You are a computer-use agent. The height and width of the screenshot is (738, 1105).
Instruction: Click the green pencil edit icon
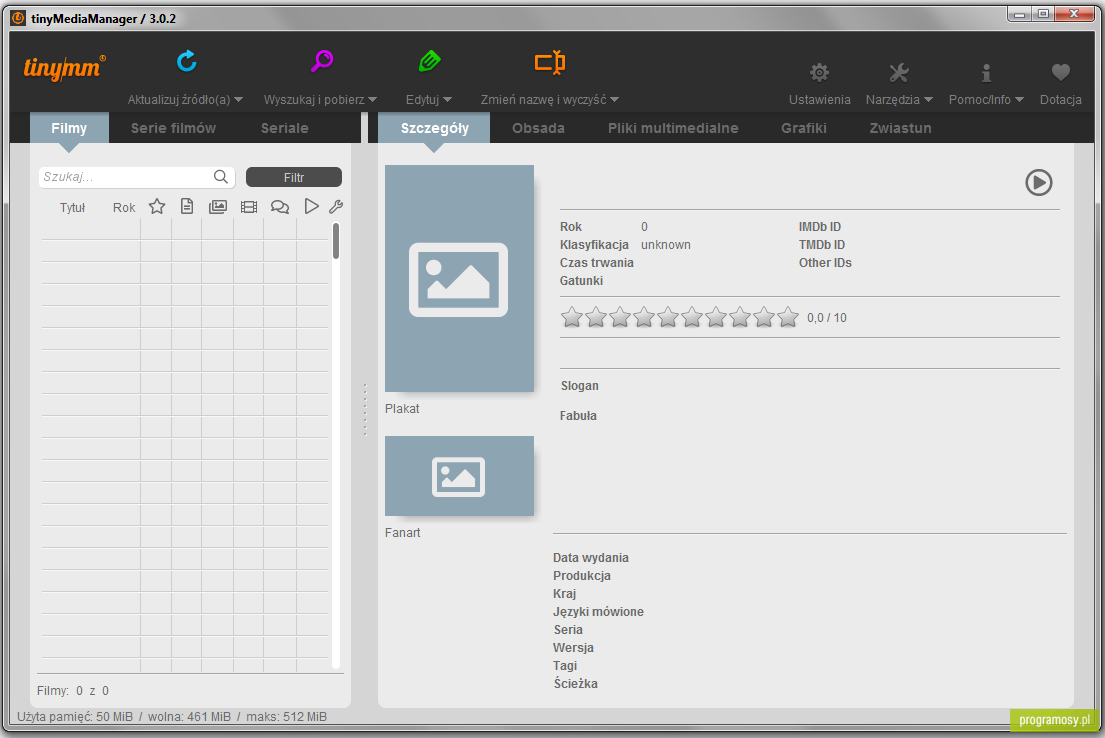[429, 61]
